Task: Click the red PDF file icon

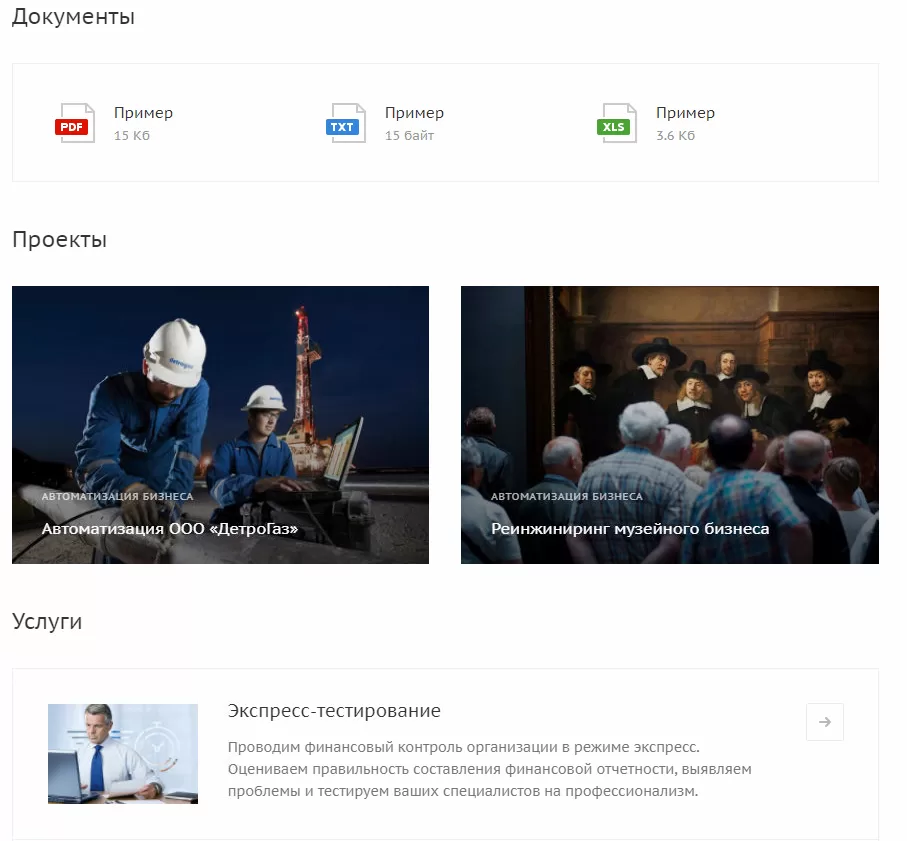Action: point(75,123)
